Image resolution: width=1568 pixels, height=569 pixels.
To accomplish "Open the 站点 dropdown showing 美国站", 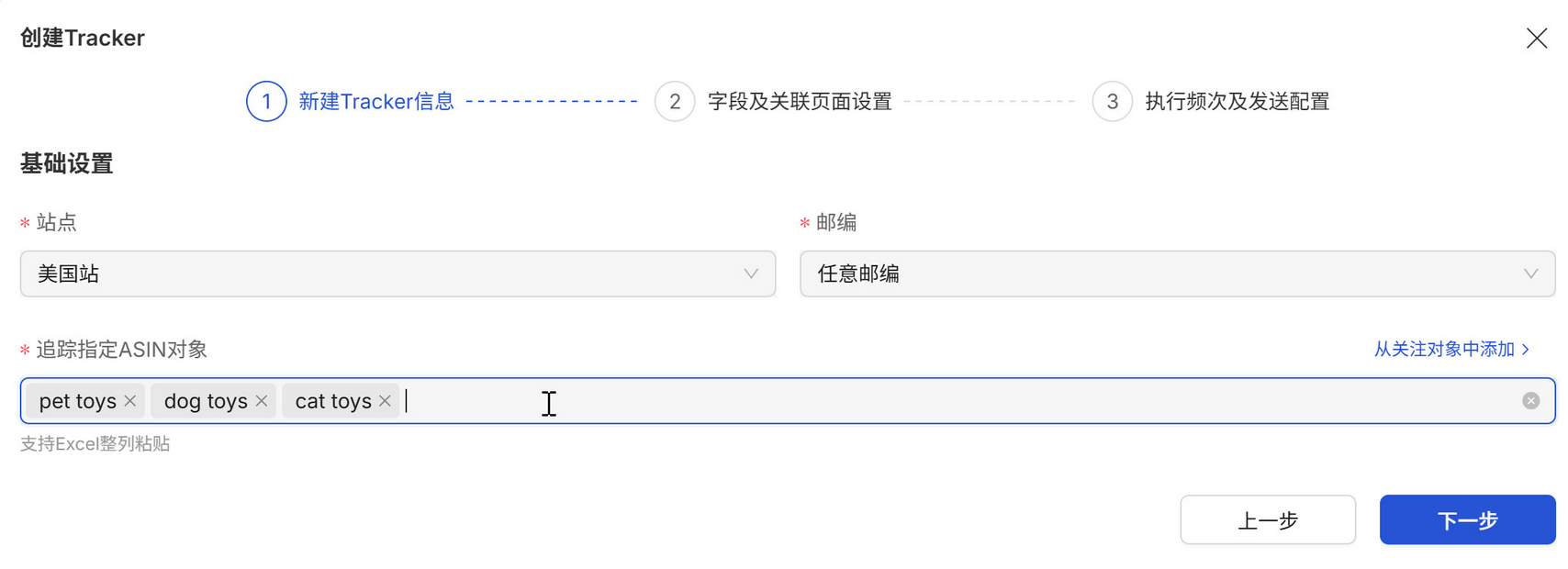I will [386, 274].
